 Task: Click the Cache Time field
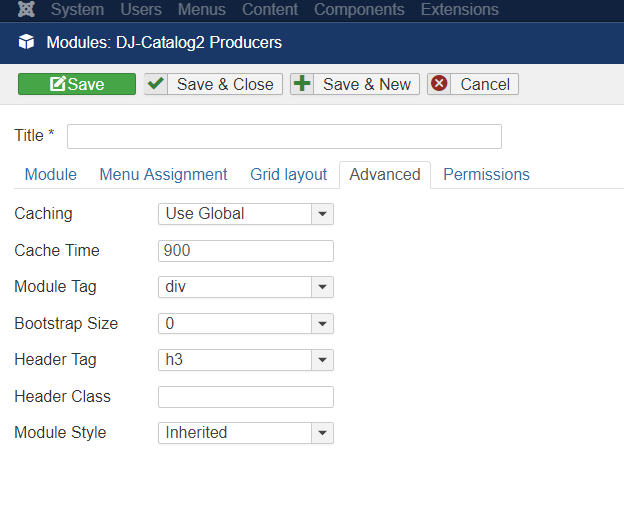pyautogui.click(x=246, y=251)
